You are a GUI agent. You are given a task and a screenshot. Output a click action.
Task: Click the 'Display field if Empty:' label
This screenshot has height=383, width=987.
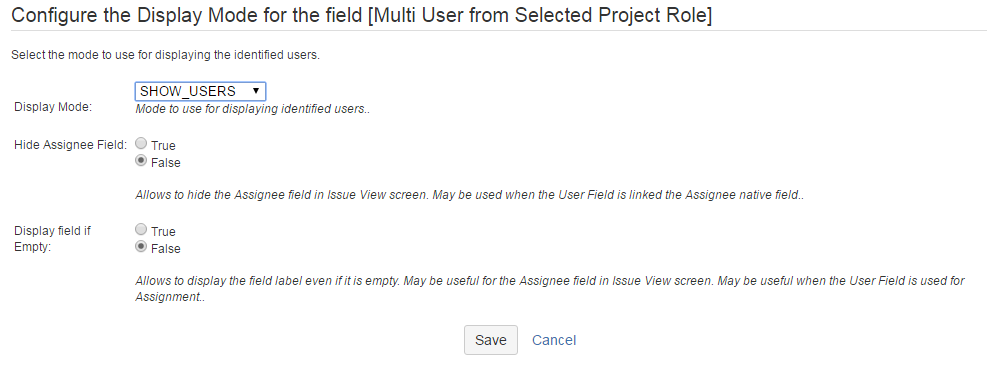coord(52,239)
